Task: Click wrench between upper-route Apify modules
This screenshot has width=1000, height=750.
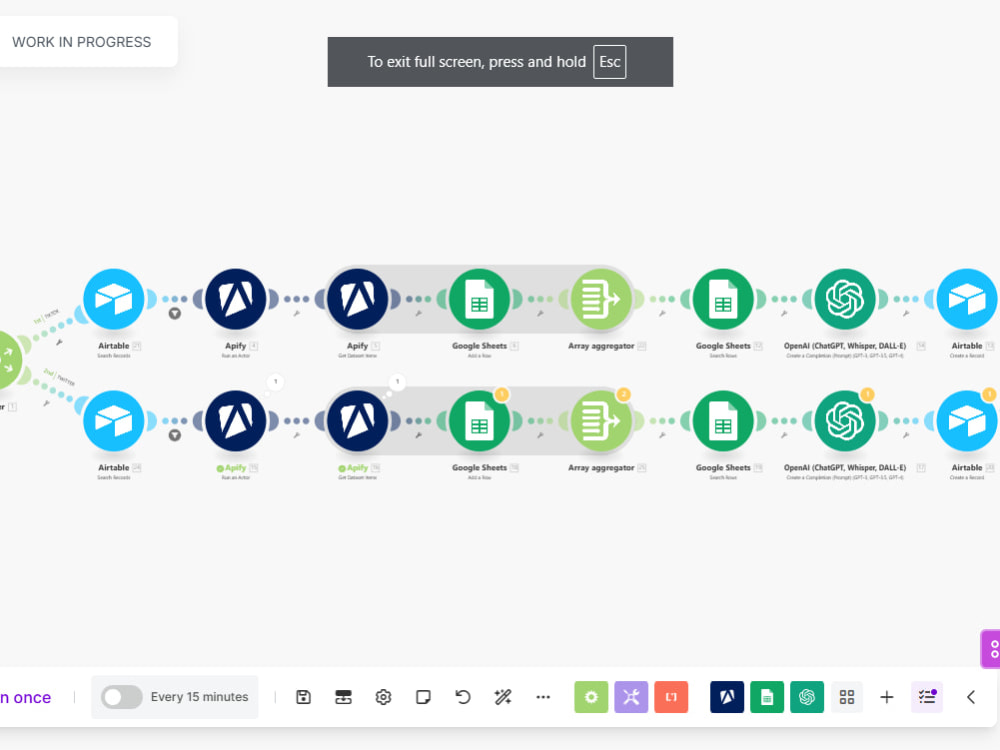Action: pyautogui.click(x=297, y=313)
